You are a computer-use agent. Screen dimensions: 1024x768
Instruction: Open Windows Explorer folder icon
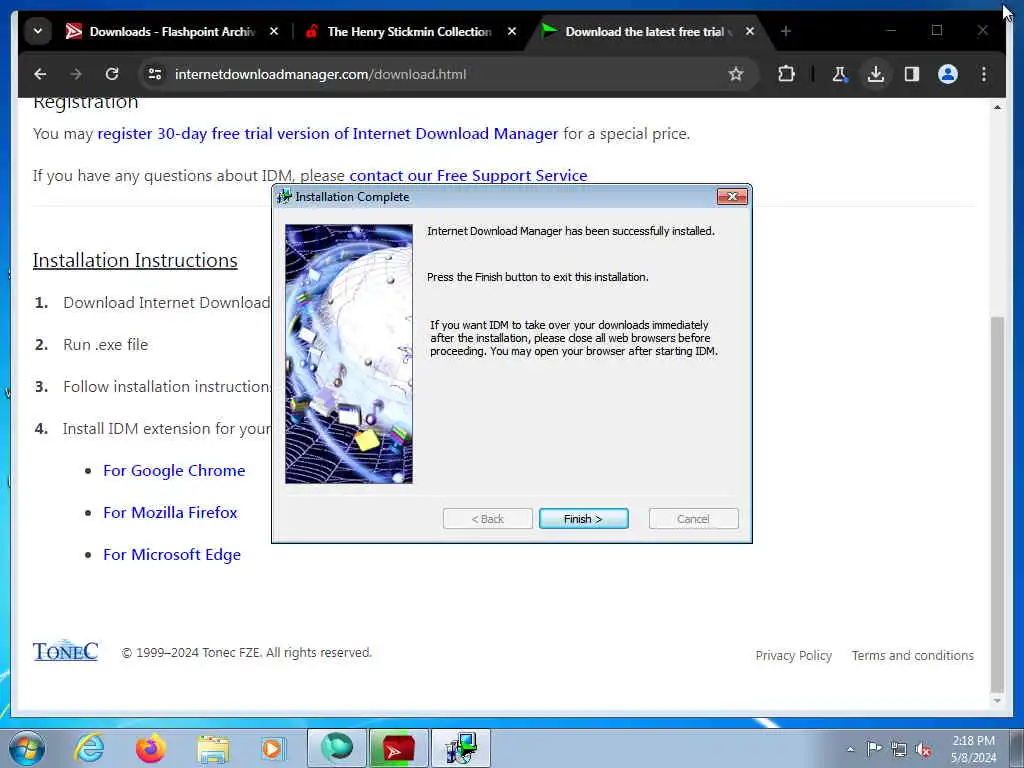213,749
